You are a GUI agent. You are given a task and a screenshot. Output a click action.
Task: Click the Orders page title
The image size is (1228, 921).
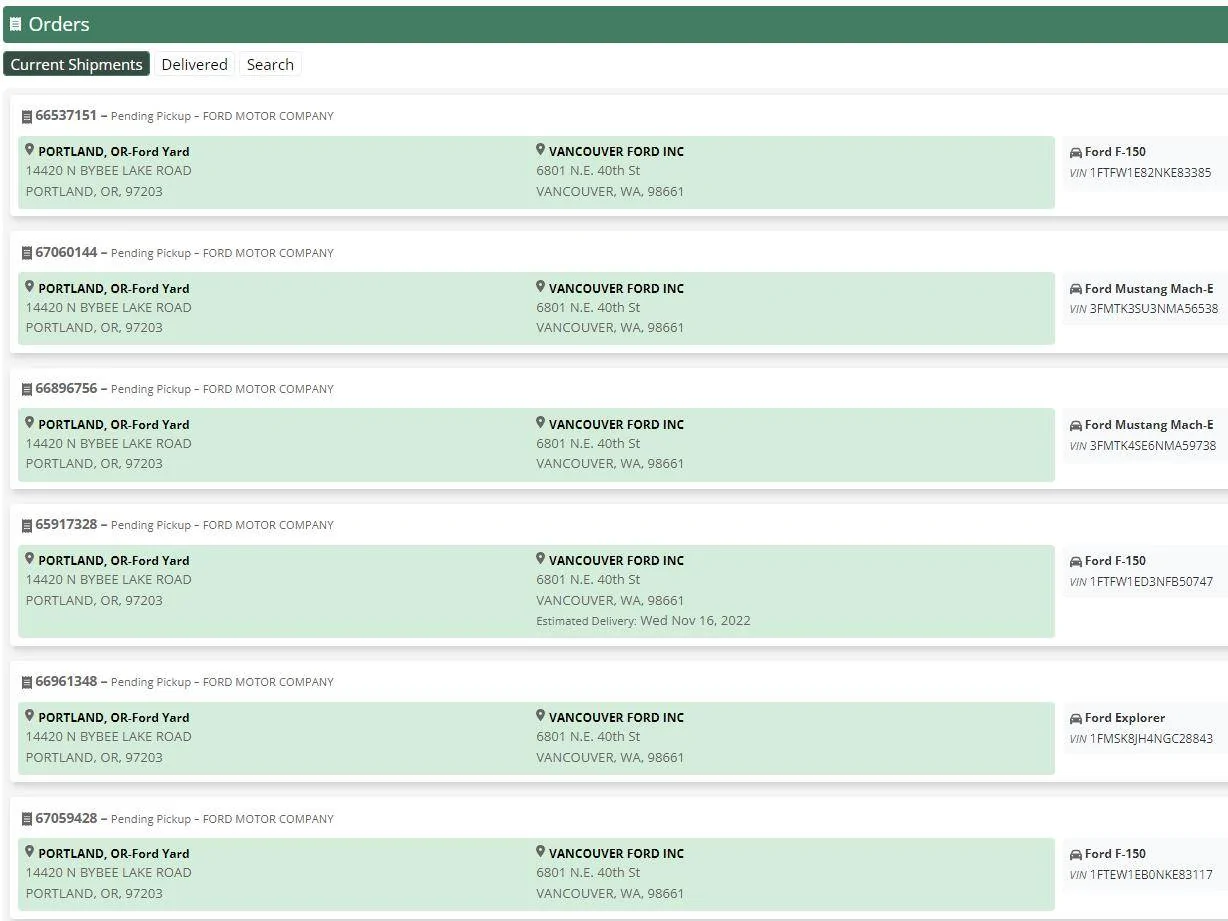tap(59, 24)
